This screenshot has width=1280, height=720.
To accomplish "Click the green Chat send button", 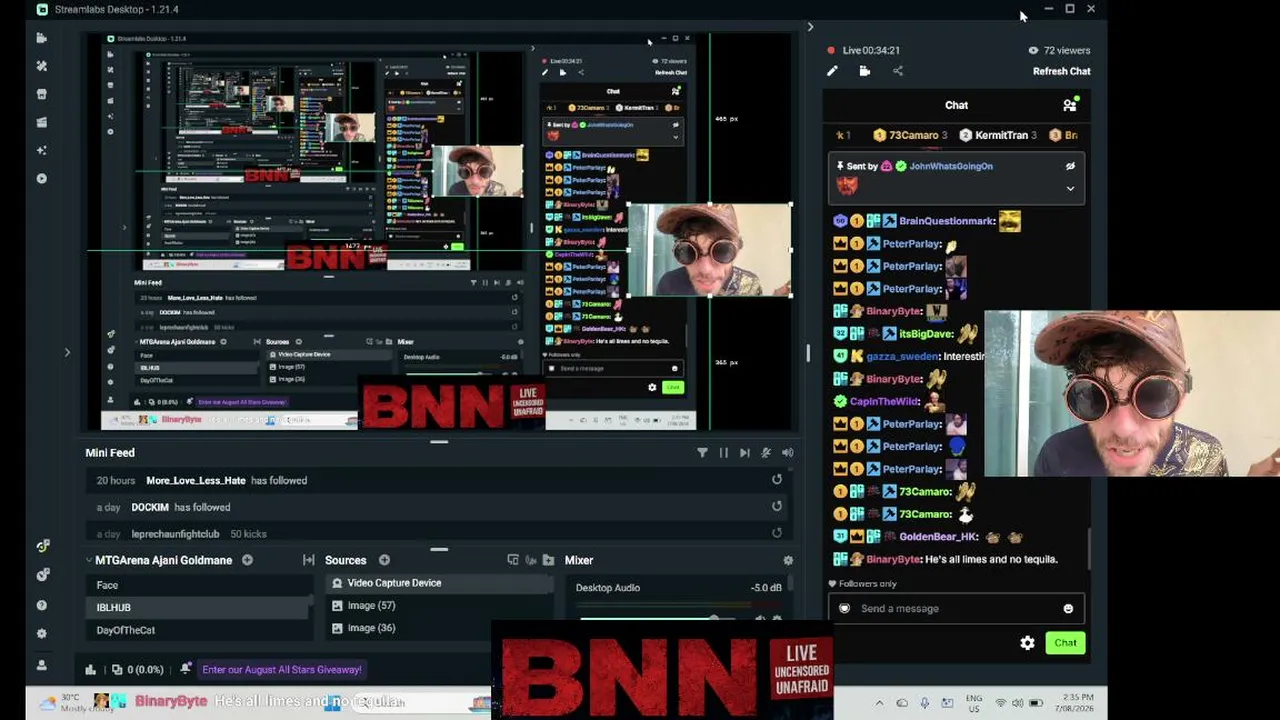I will coord(1065,643).
